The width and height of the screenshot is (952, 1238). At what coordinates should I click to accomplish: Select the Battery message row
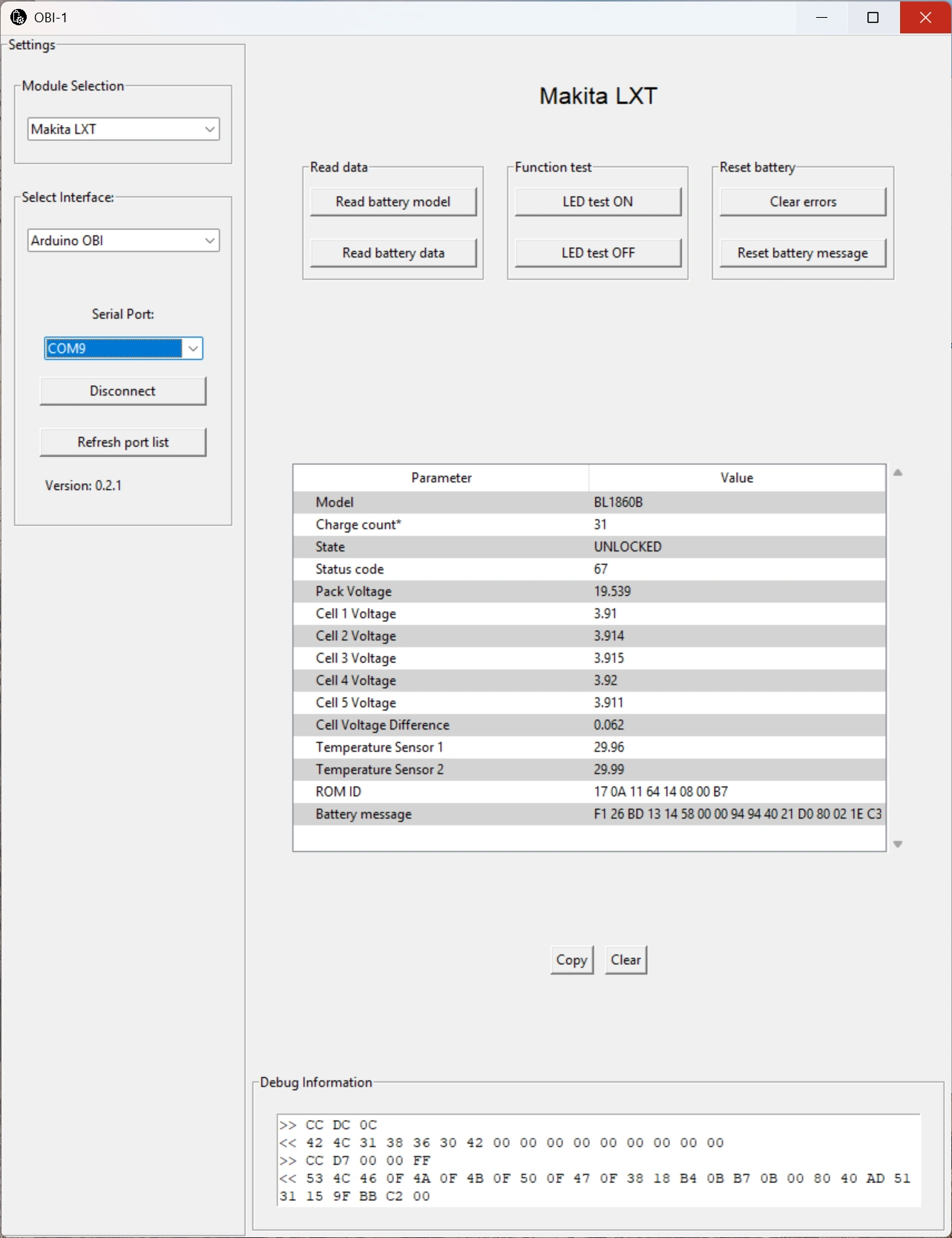(x=589, y=814)
